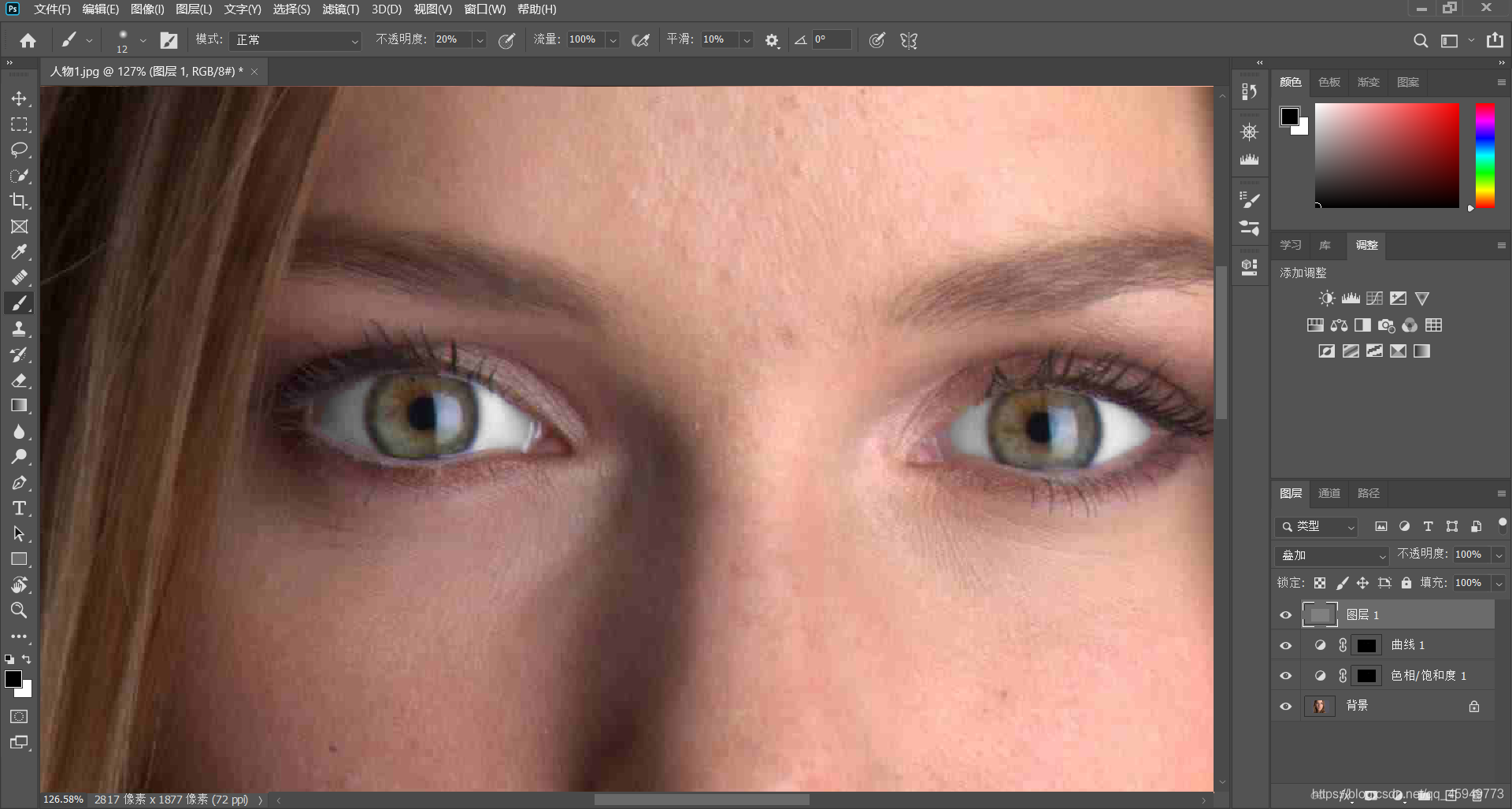The width and height of the screenshot is (1512, 809).
Task: Open layer 不透明度 dropdown arrow
Action: point(1499,555)
